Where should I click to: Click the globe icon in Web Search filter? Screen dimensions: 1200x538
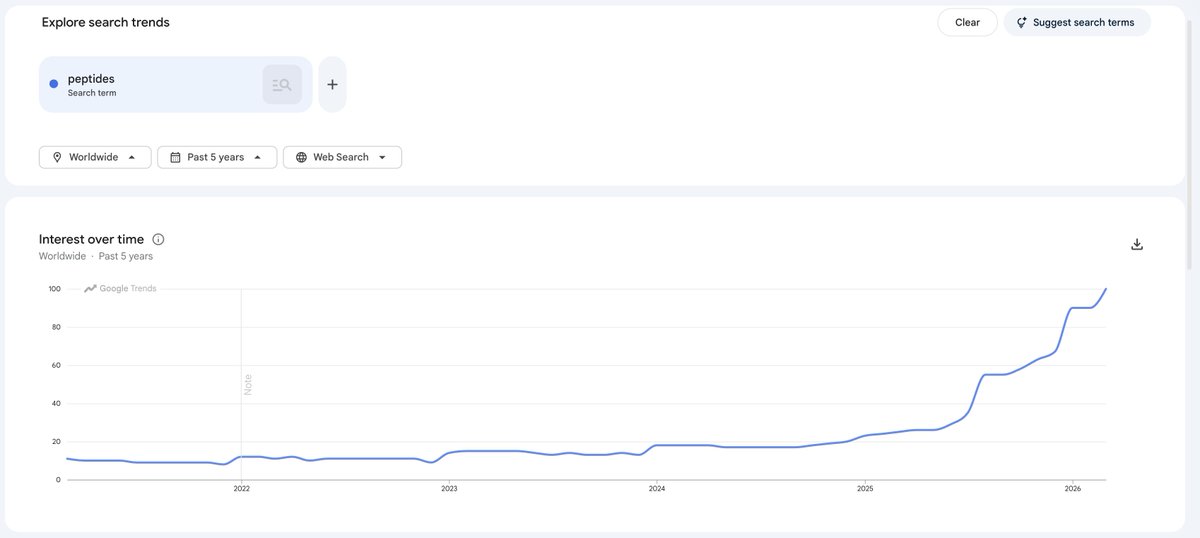(301, 157)
